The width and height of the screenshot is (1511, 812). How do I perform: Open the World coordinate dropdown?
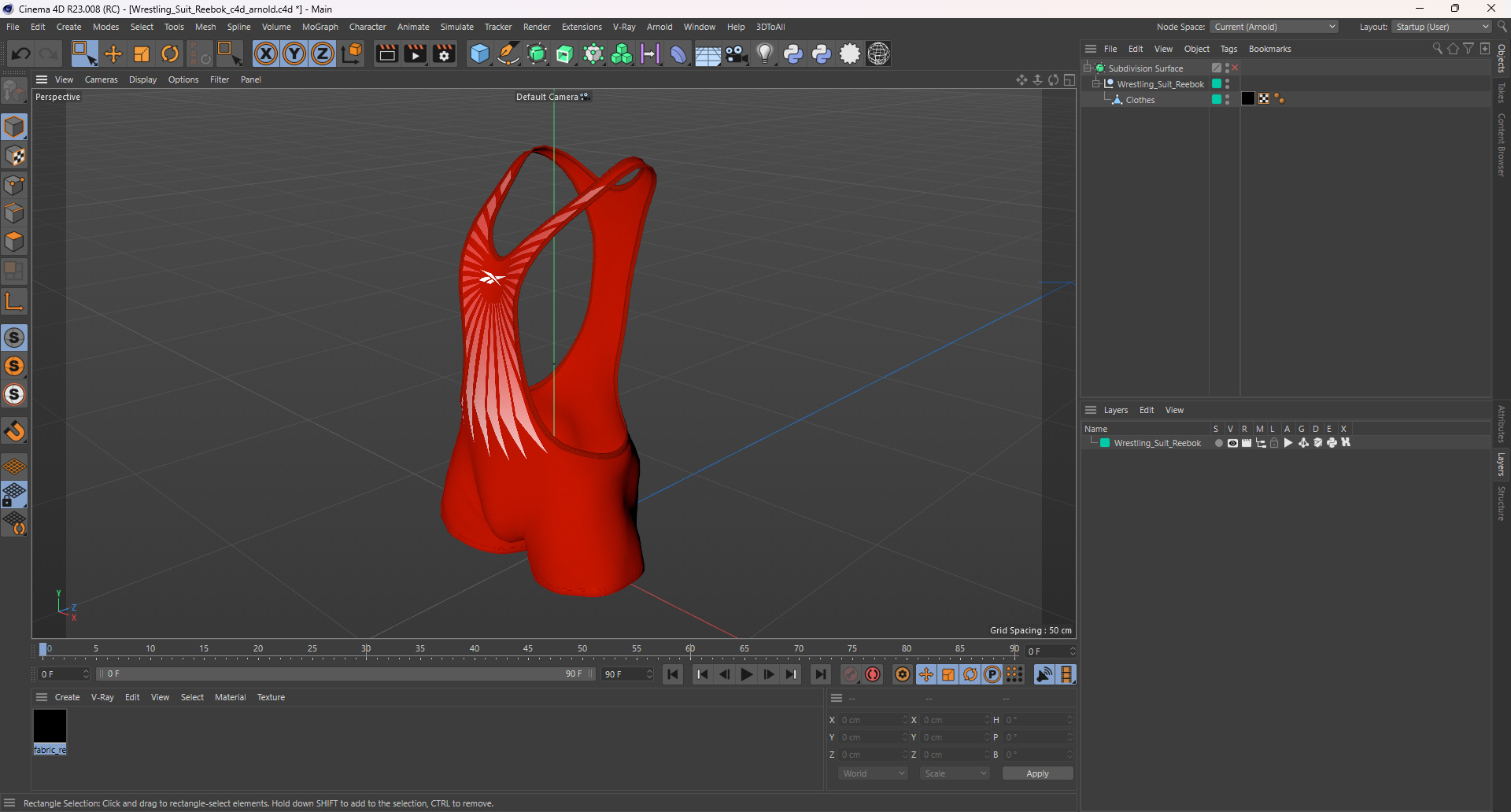(x=873, y=773)
